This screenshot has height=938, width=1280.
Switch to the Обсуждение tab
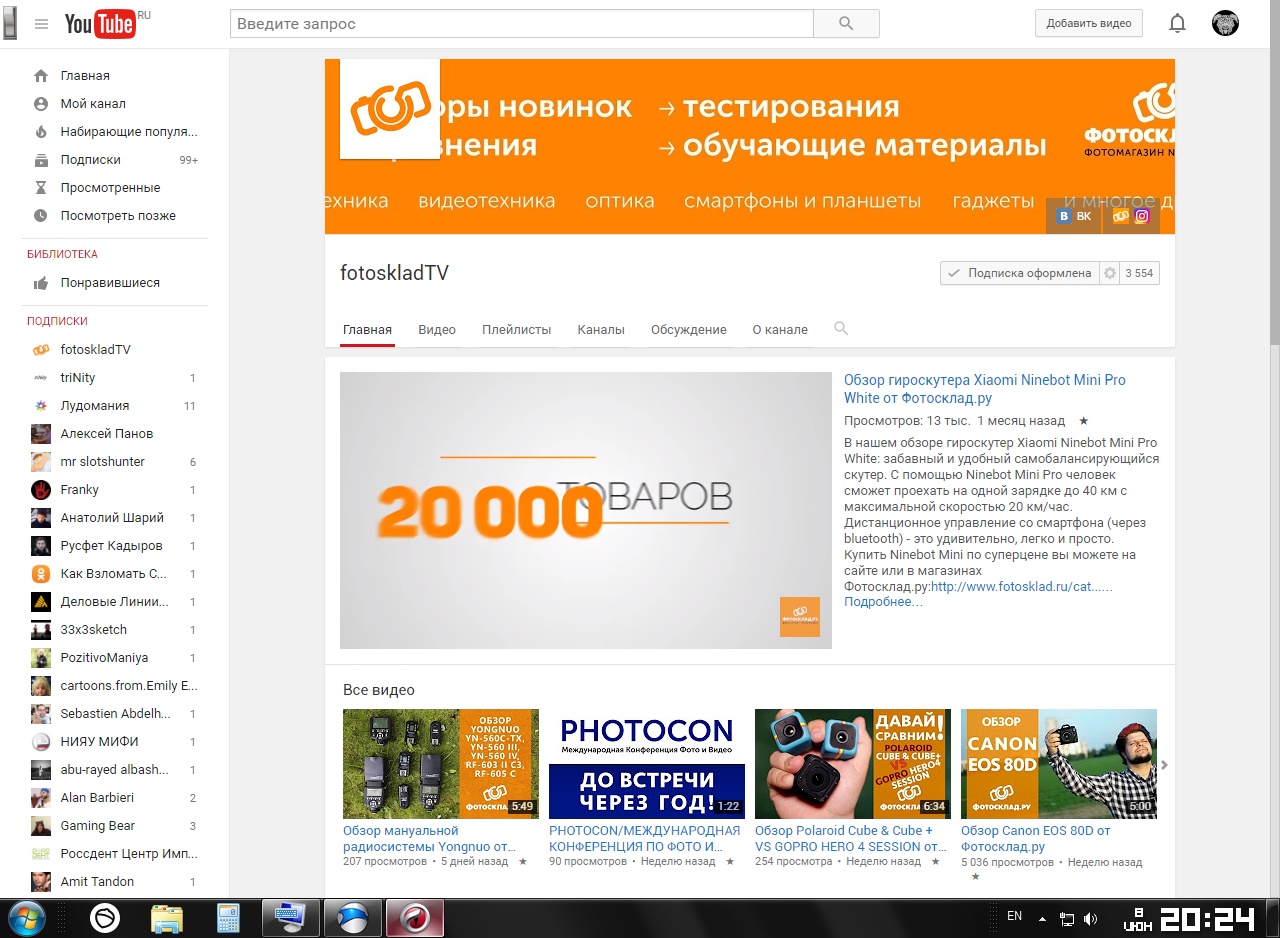pos(689,329)
